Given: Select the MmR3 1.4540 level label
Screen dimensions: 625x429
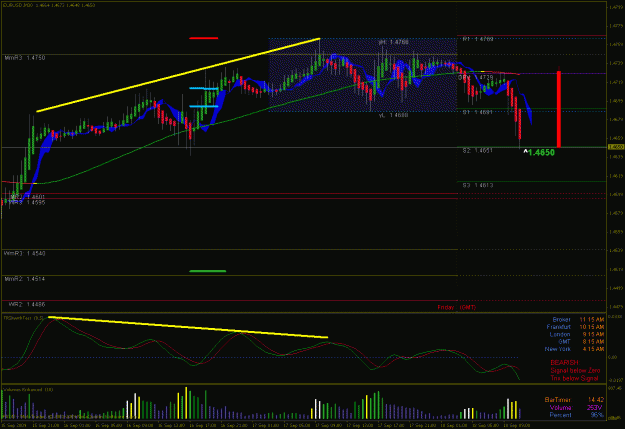Looking at the screenshot, I should click(24, 254).
